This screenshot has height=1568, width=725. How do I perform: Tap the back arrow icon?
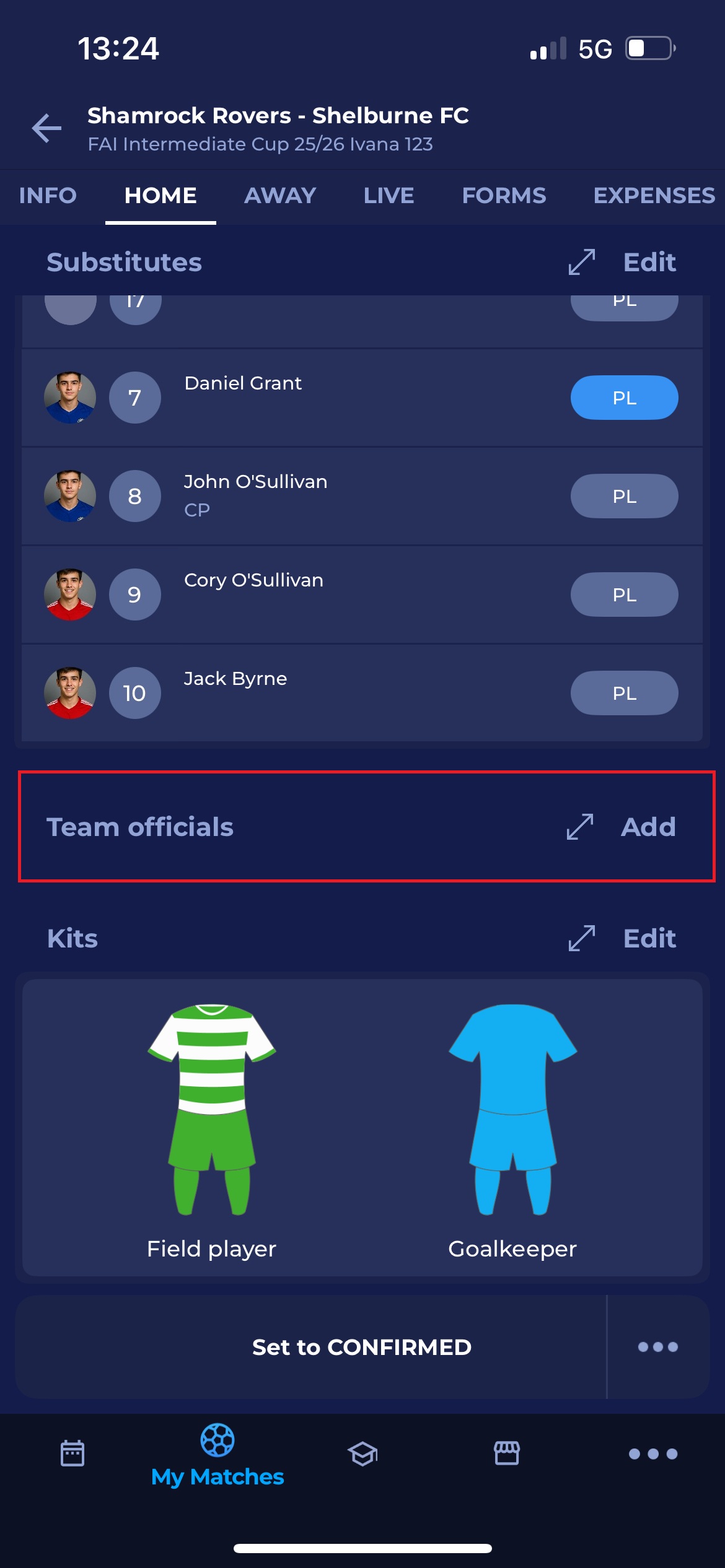pyautogui.click(x=47, y=128)
